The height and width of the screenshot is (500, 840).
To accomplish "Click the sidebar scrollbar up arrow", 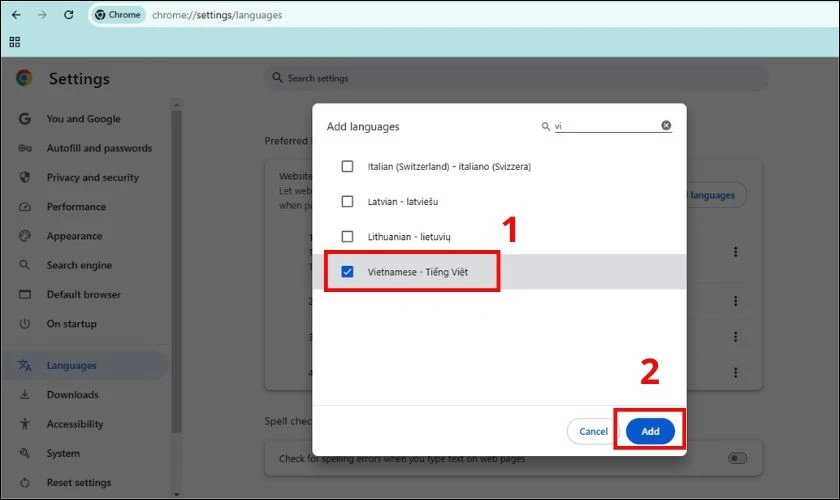I will [x=177, y=105].
